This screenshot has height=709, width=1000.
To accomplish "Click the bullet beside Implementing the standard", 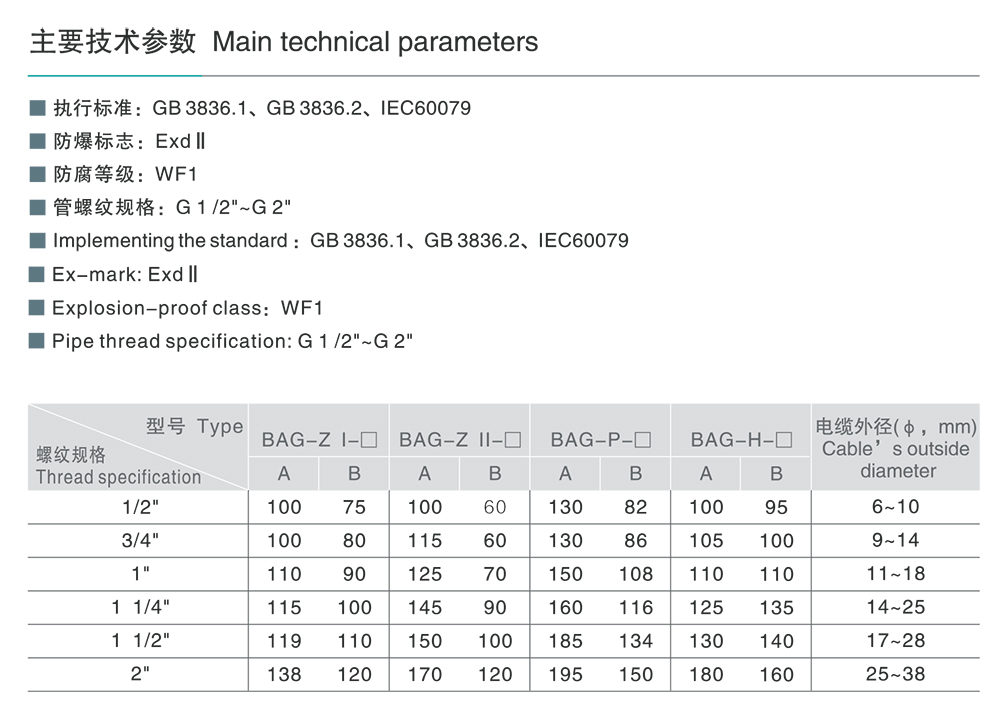I will coord(38,241).
